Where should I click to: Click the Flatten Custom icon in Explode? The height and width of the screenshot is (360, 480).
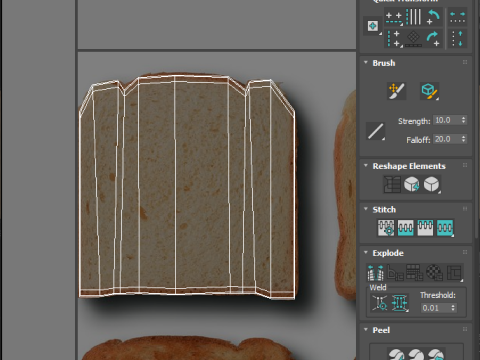455,273
